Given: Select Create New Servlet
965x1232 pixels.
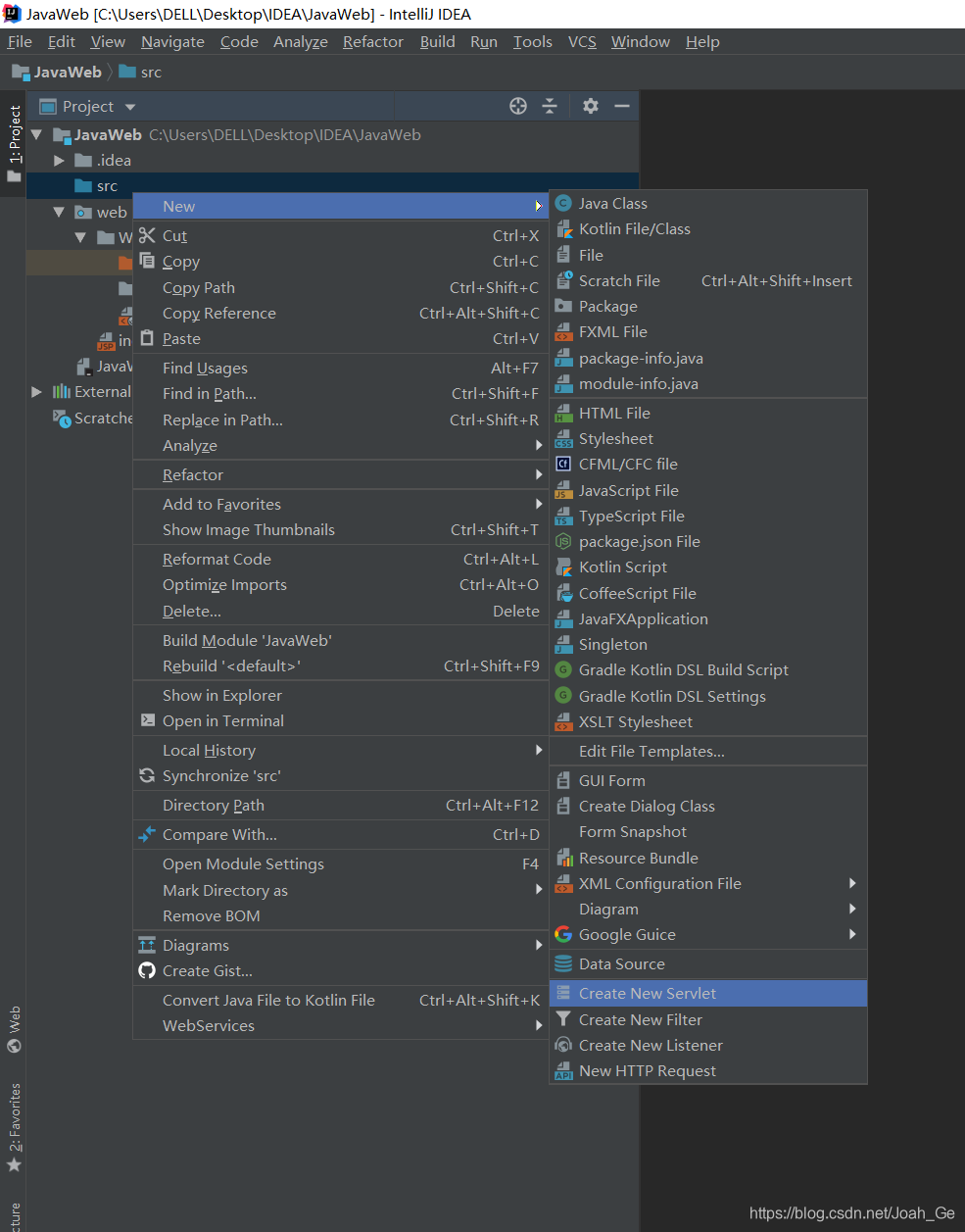Looking at the screenshot, I should click(x=708, y=994).
